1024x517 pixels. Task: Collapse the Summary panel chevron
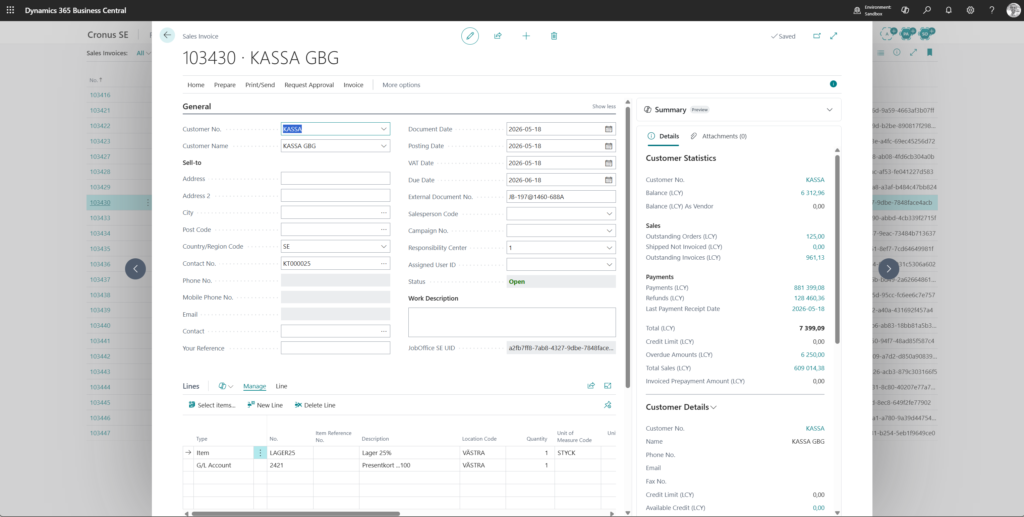[x=829, y=110]
